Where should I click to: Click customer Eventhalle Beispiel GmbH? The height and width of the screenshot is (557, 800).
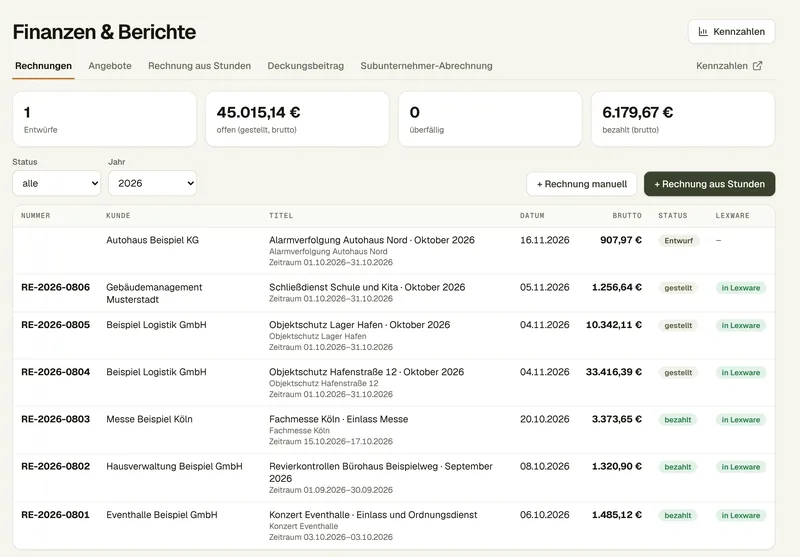pyautogui.click(x=162, y=515)
